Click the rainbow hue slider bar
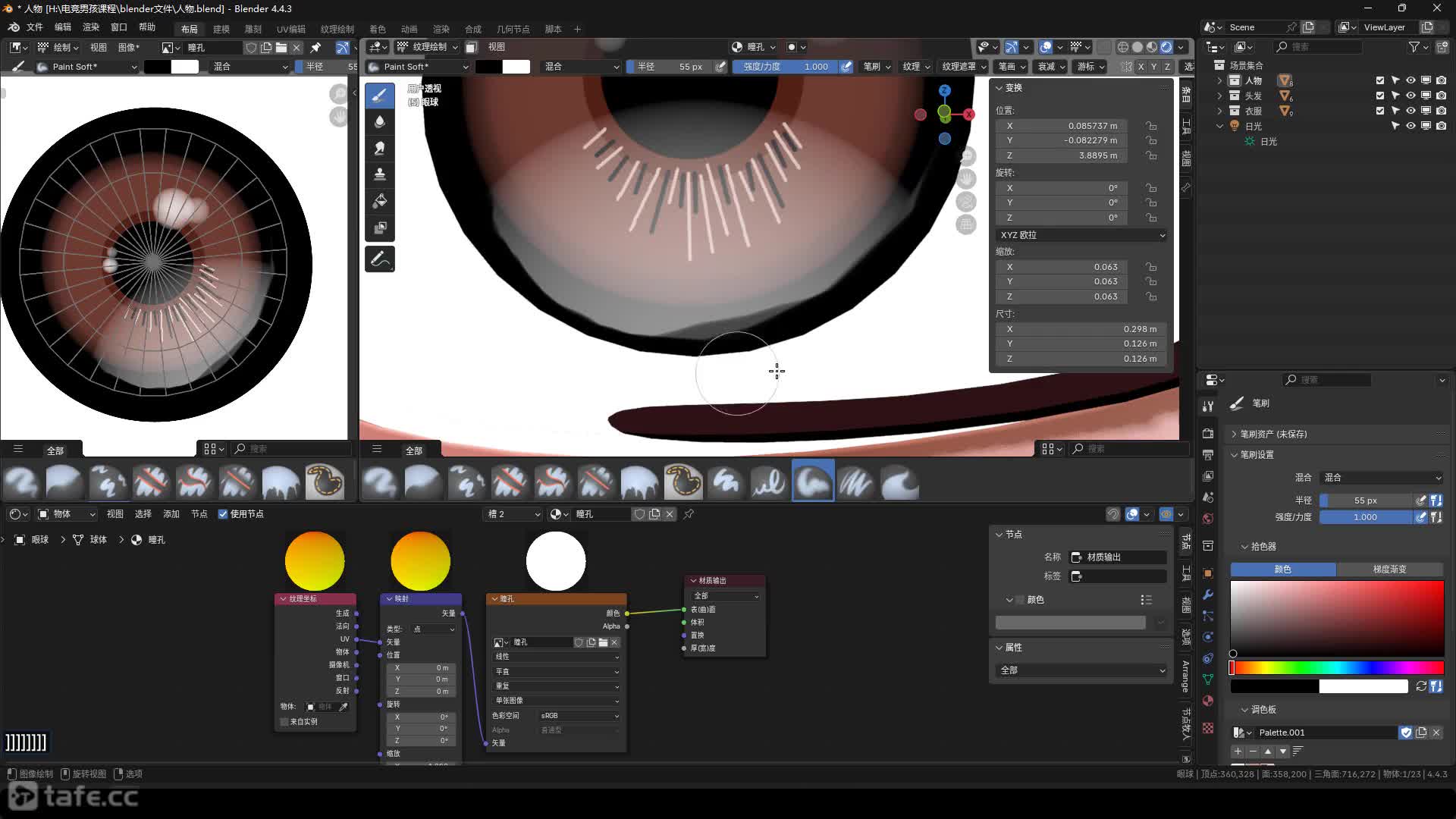The height and width of the screenshot is (819, 1456). click(x=1337, y=668)
